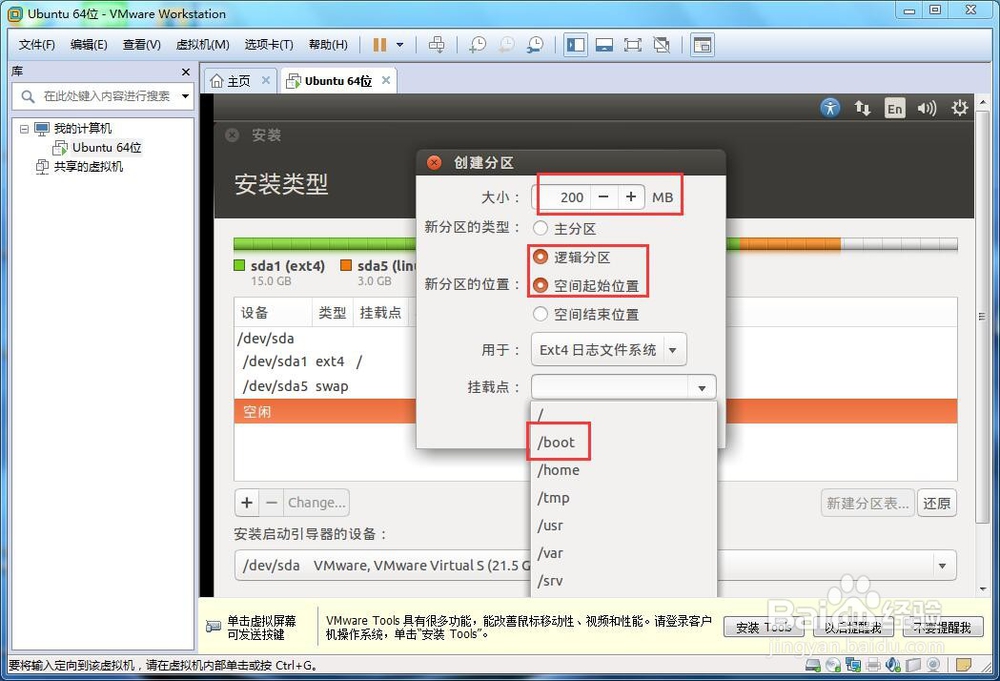Click the Change... partition button
The height and width of the screenshot is (681, 1000).
(316, 502)
